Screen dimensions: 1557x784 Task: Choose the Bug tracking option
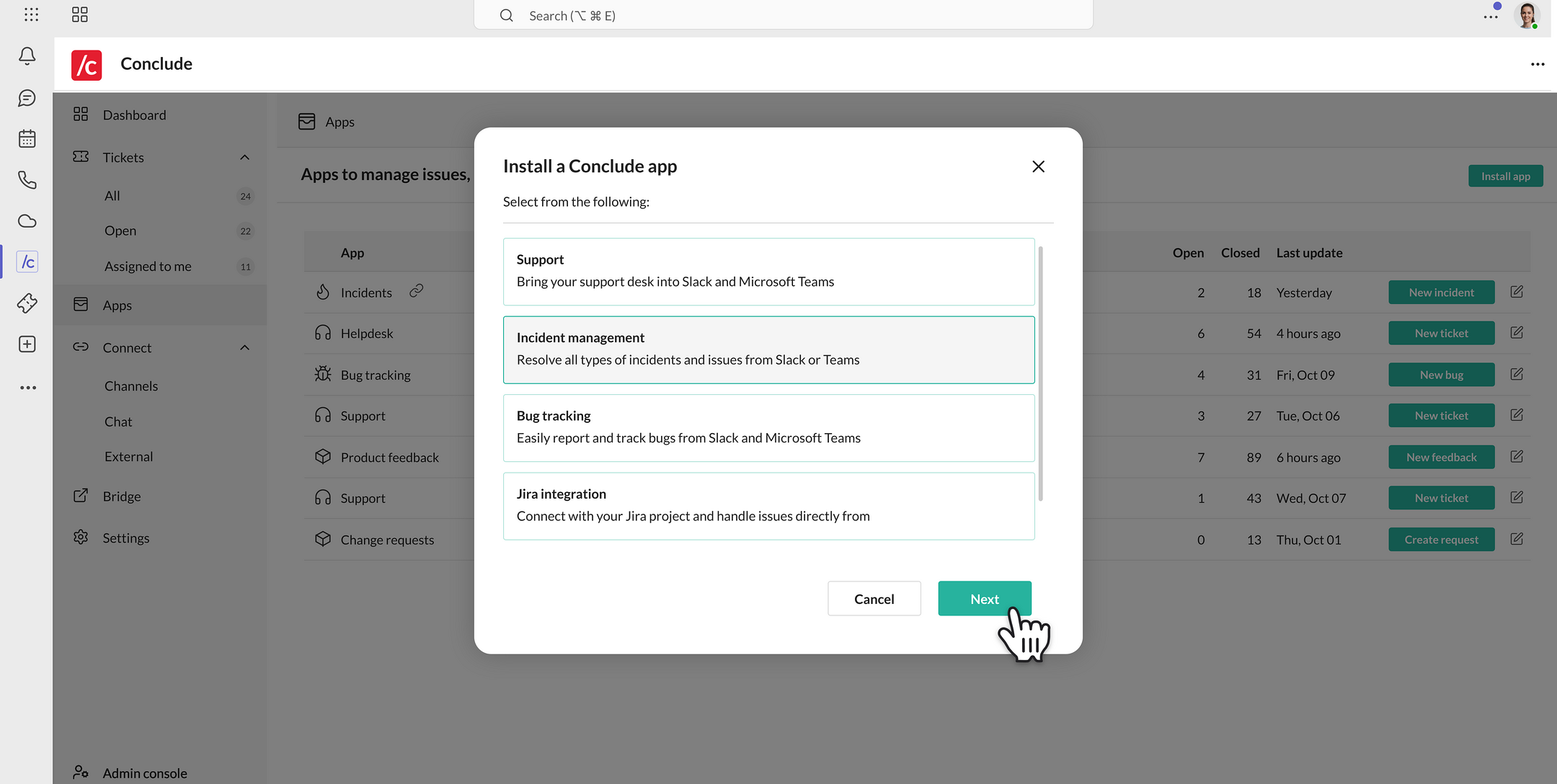coord(769,428)
